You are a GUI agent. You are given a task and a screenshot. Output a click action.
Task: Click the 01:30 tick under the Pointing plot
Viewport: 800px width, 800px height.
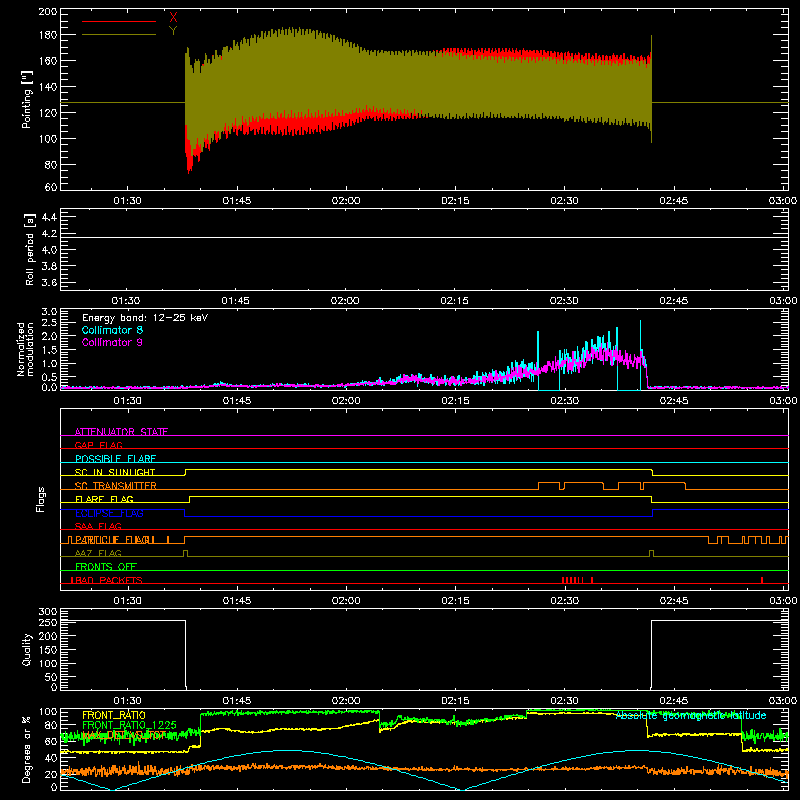click(x=127, y=201)
